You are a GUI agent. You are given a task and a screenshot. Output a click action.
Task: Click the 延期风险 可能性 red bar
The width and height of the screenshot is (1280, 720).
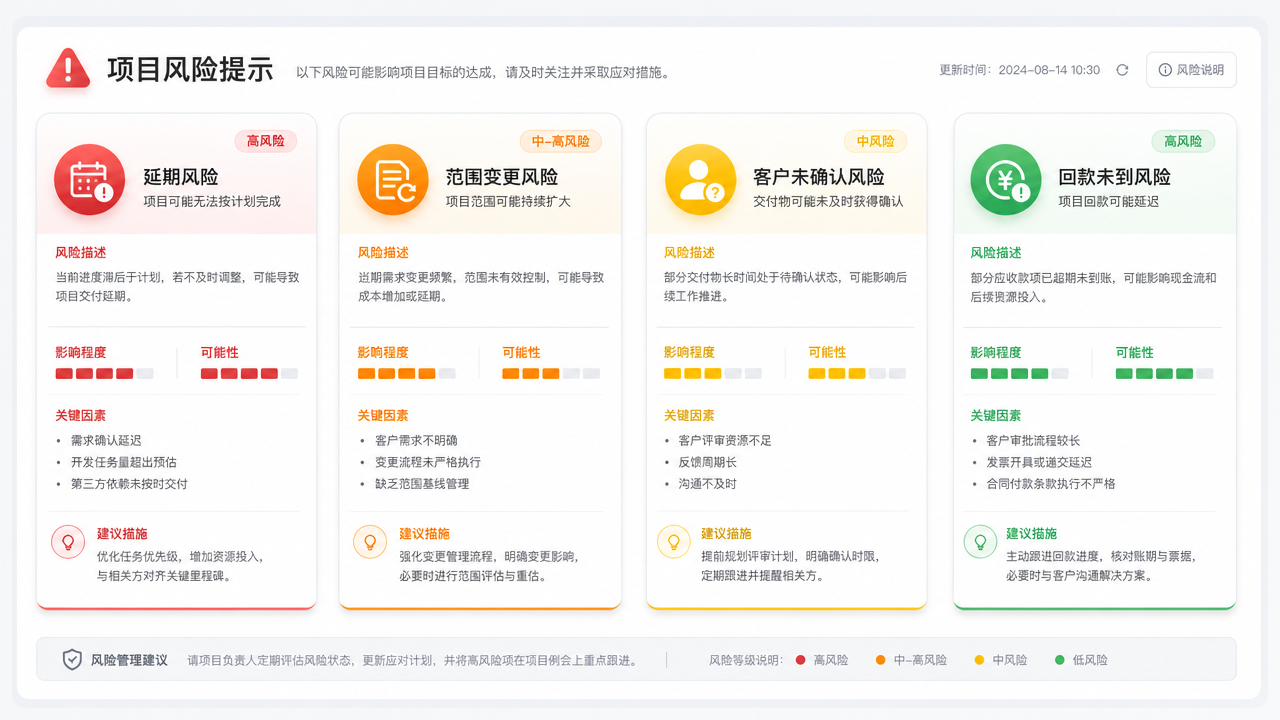pos(249,373)
